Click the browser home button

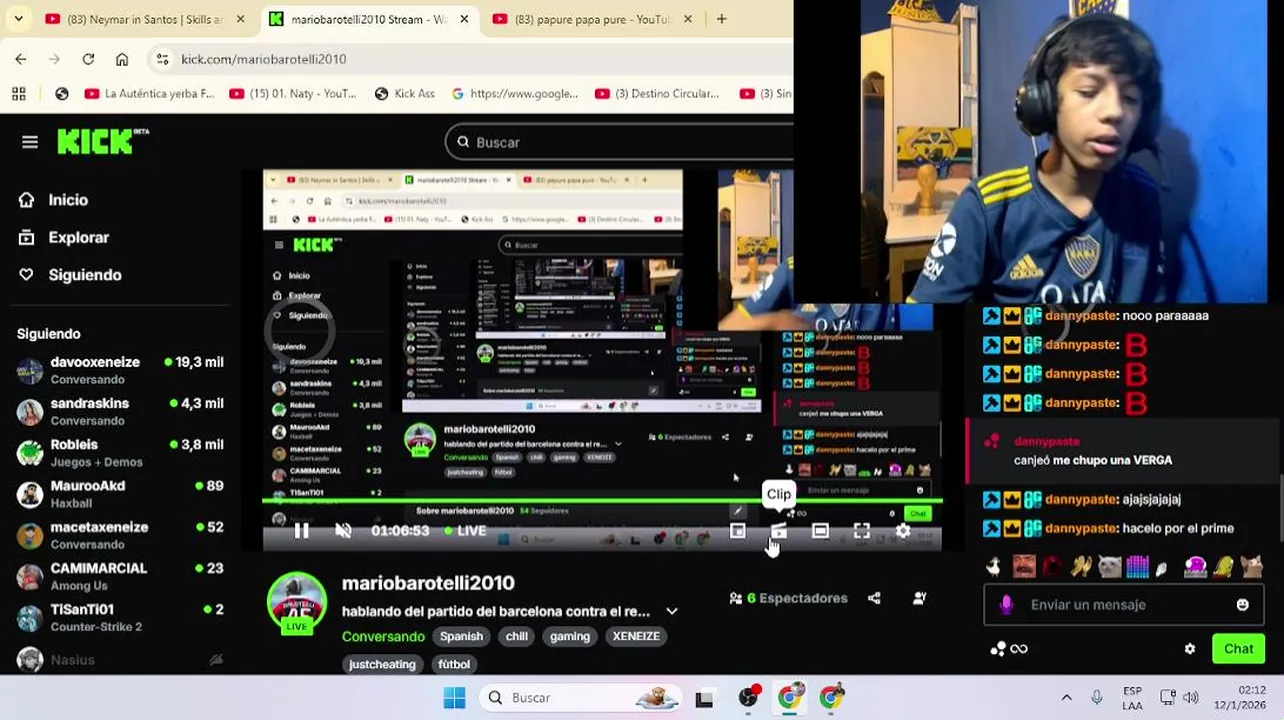122,59
